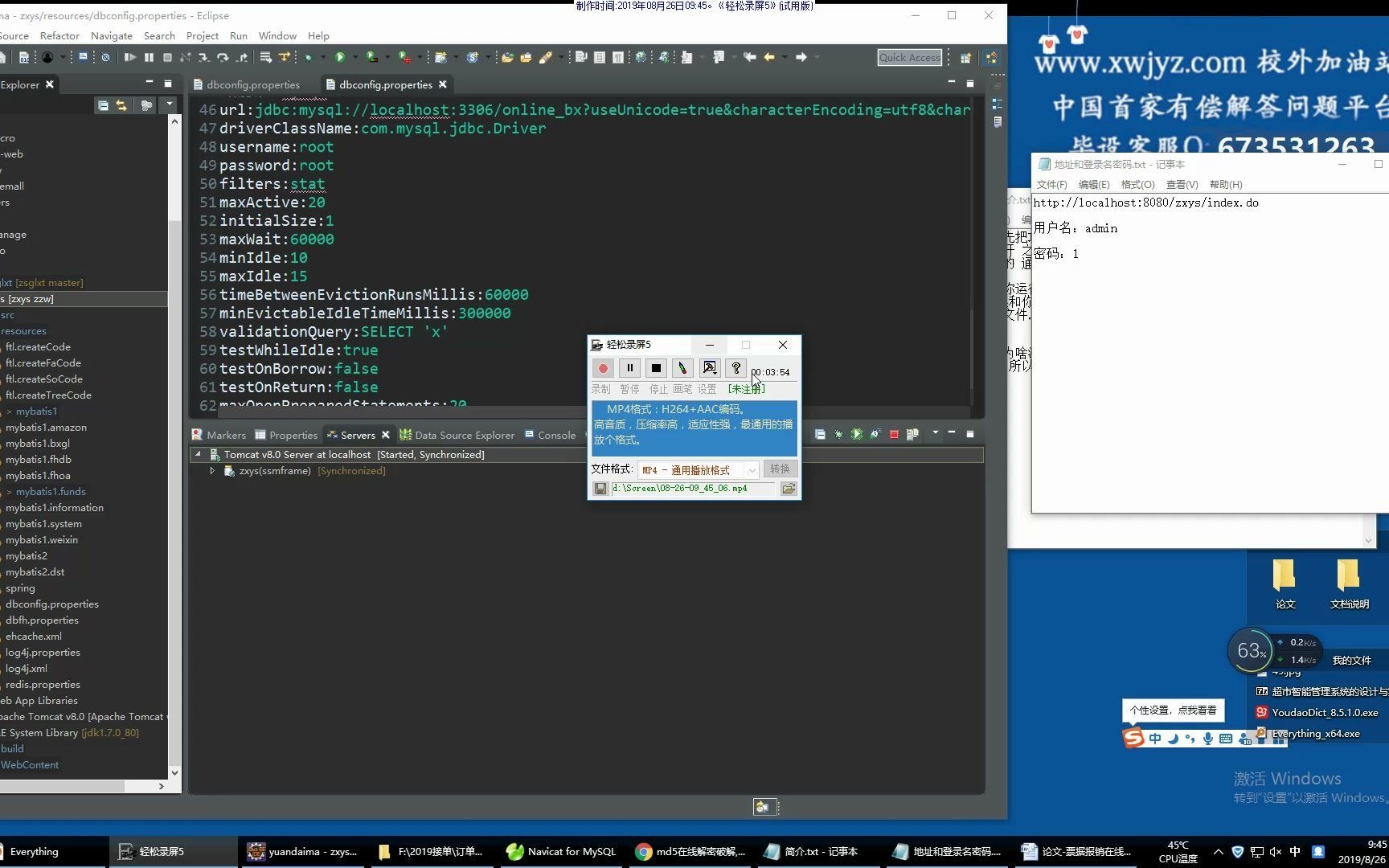Click the Resume debug toolbar icon
The height and width of the screenshot is (868, 1389).
129,57
